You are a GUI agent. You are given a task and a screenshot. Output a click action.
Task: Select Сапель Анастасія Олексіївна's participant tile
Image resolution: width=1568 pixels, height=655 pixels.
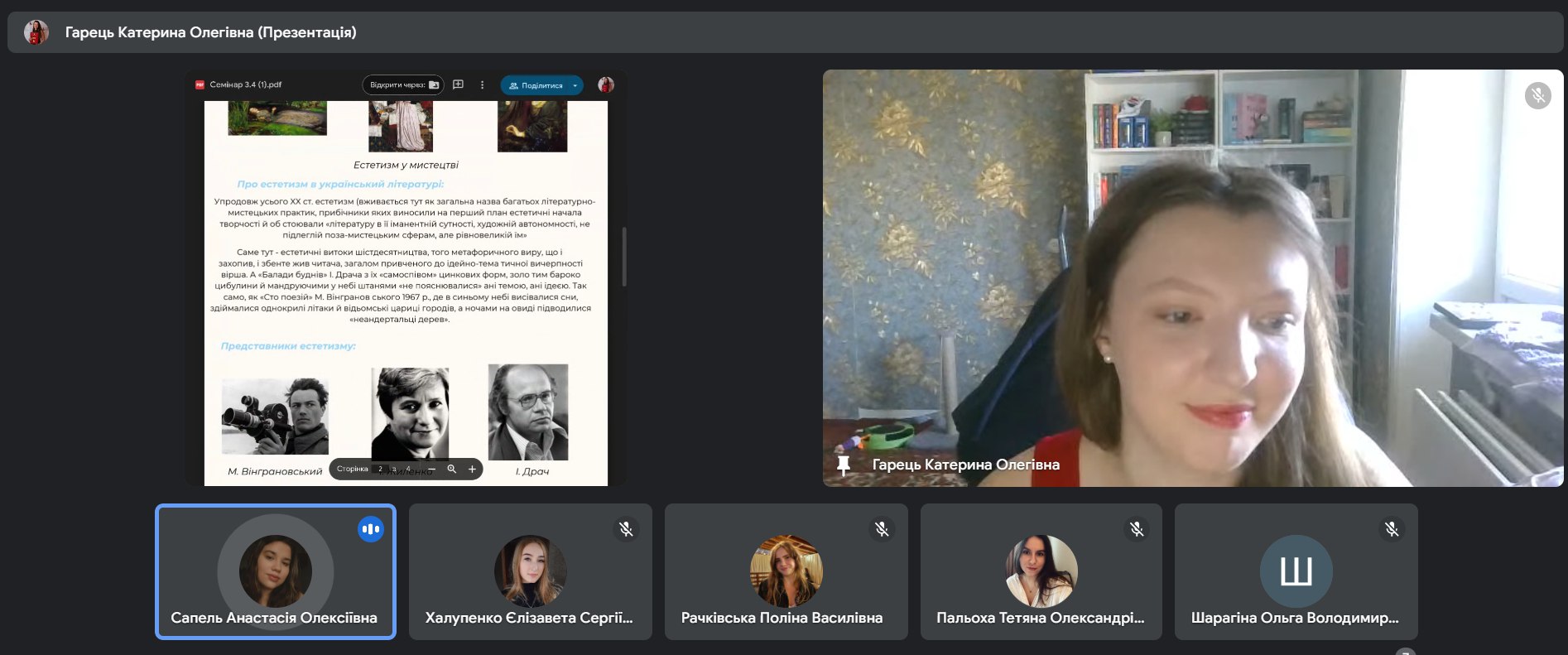(276, 571)
